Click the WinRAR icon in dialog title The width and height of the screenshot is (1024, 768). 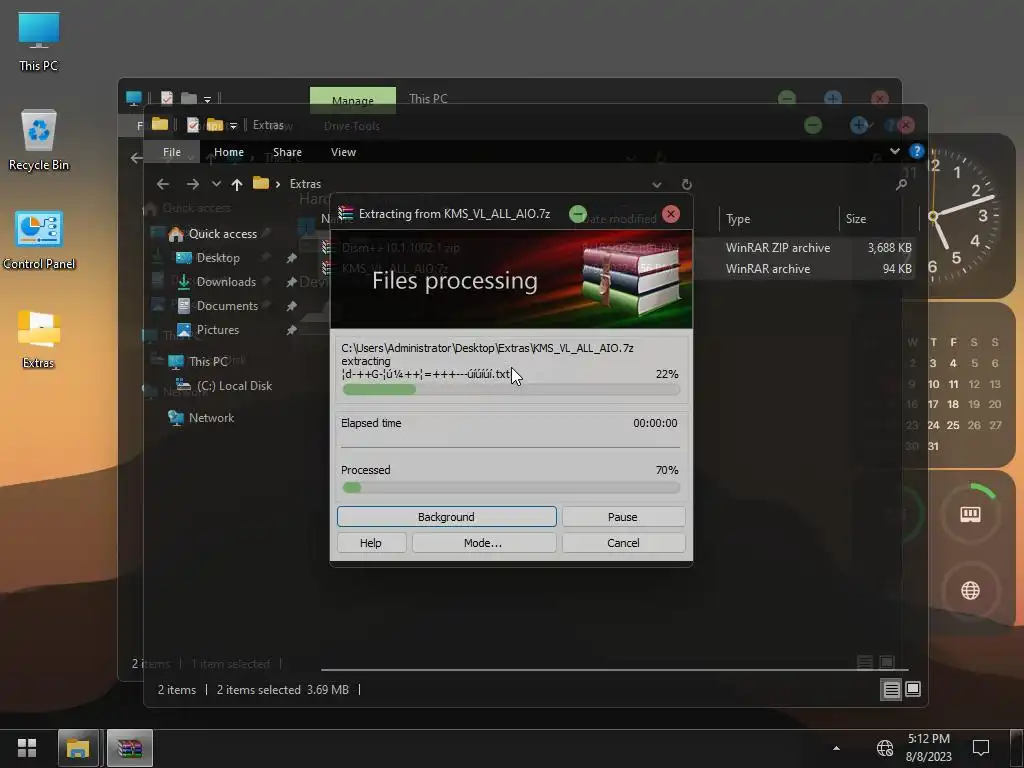(x=345, y=214)
